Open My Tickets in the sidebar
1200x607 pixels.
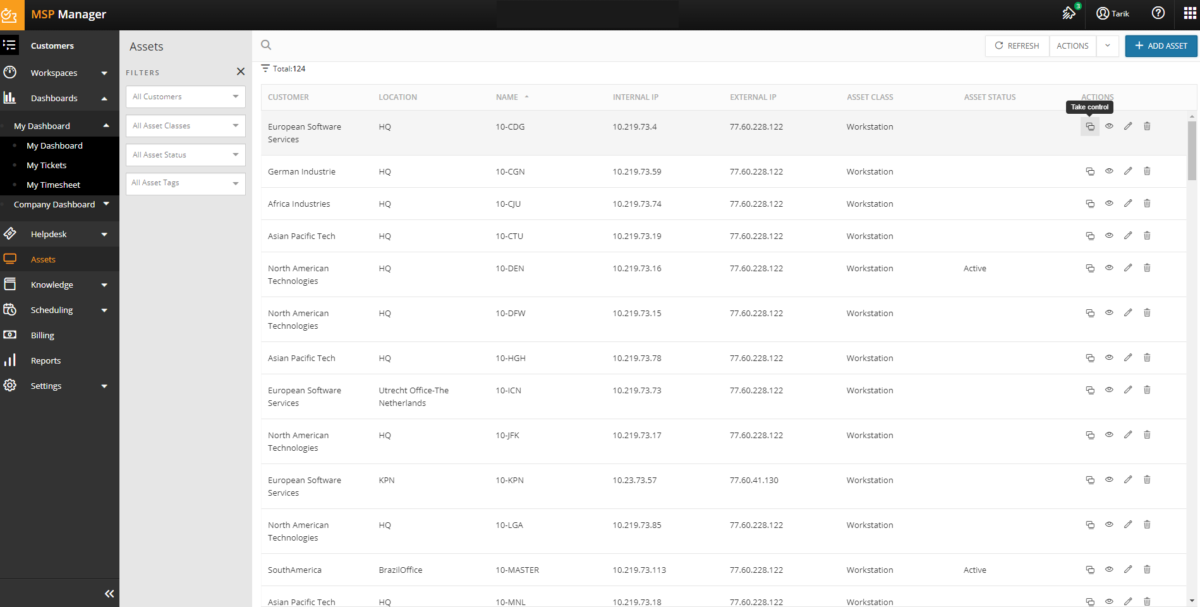[x=46, y=165]
